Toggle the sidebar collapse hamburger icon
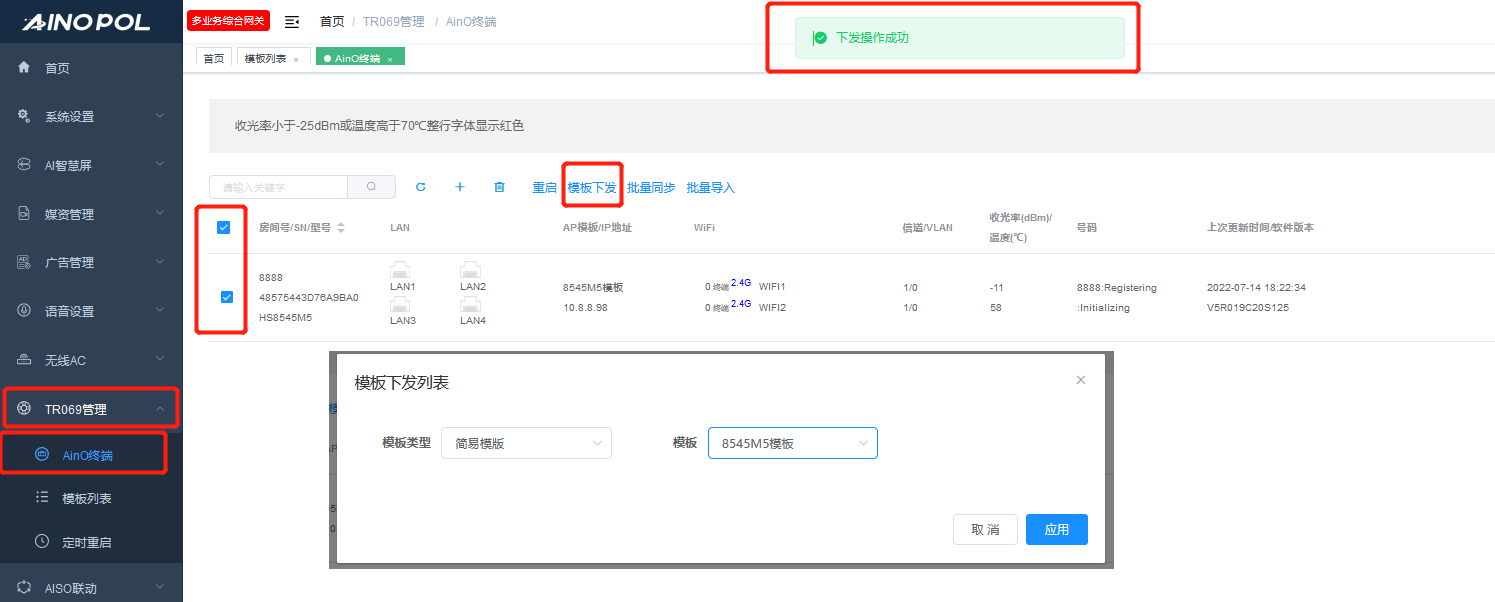1495x602 pixels. click(292, 21)
